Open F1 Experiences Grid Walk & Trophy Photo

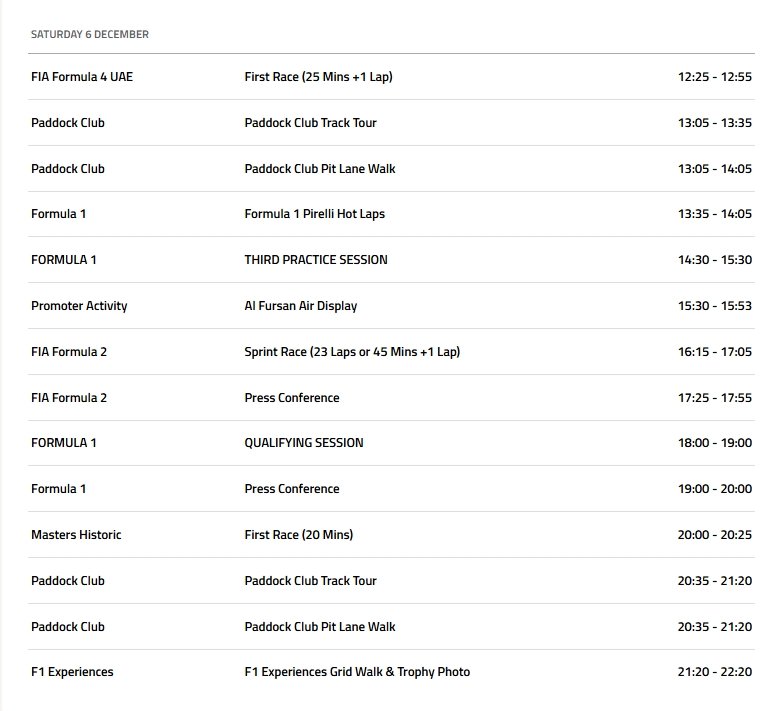pyautogui.click(x=357, y=672)
